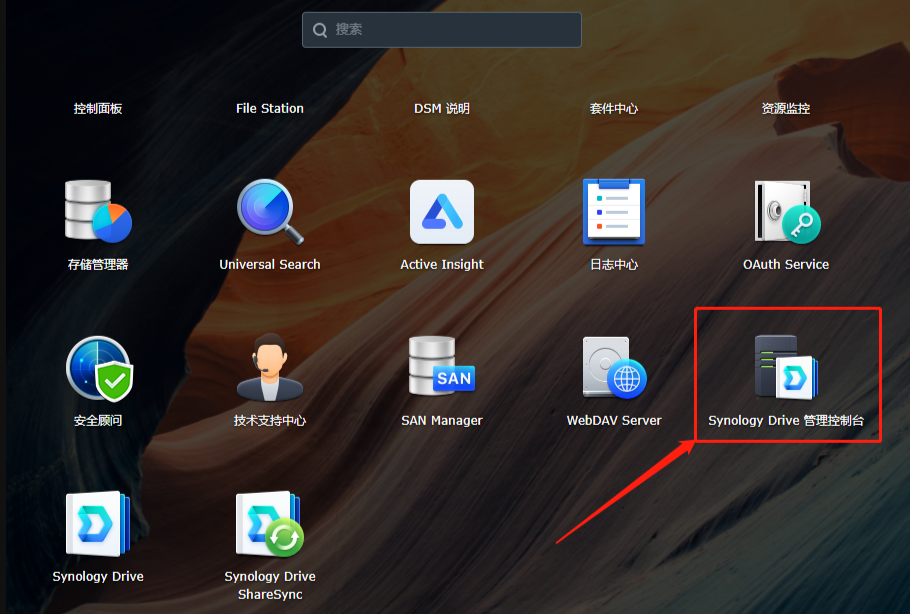The image size is (910, 614).
Task: Open Support Center (技术支持中心) icon
Action: 270,368
